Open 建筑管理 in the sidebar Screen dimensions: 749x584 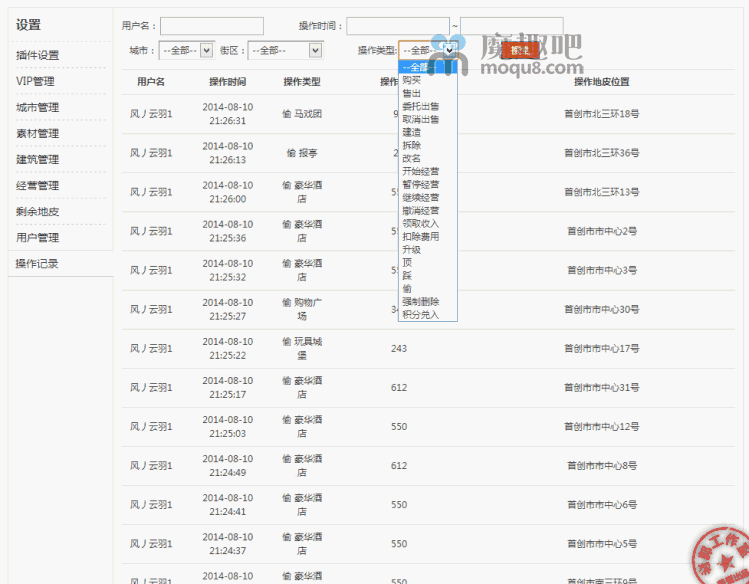tap(37, 159)
